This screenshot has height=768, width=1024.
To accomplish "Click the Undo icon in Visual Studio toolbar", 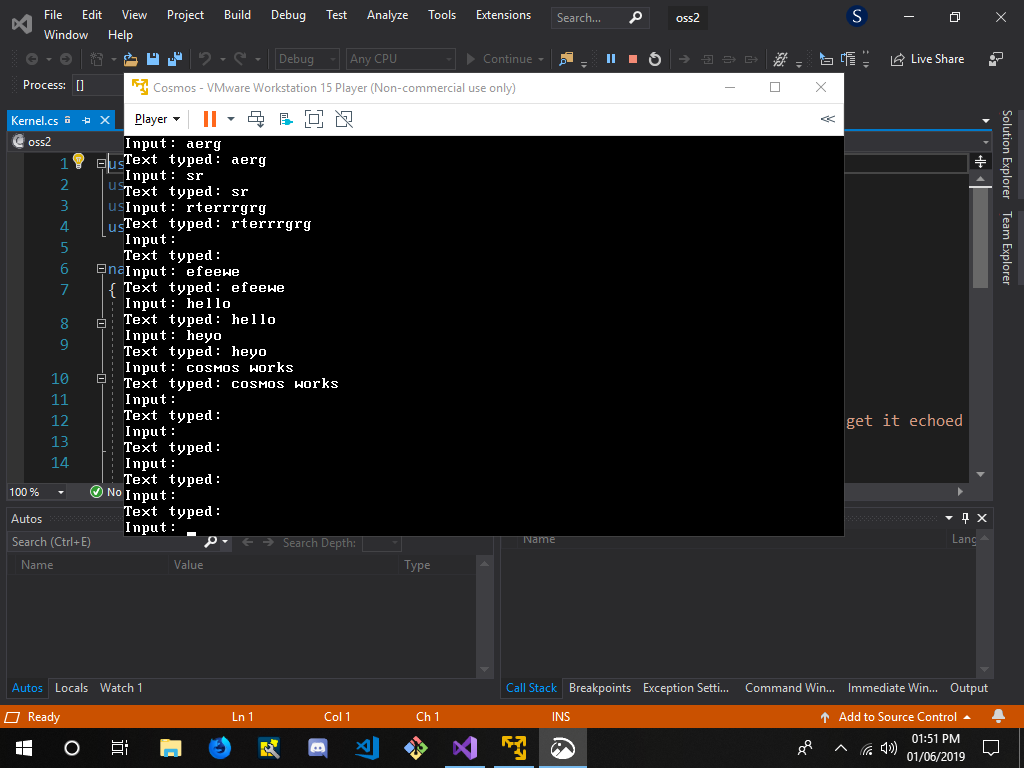I will 205,58.
